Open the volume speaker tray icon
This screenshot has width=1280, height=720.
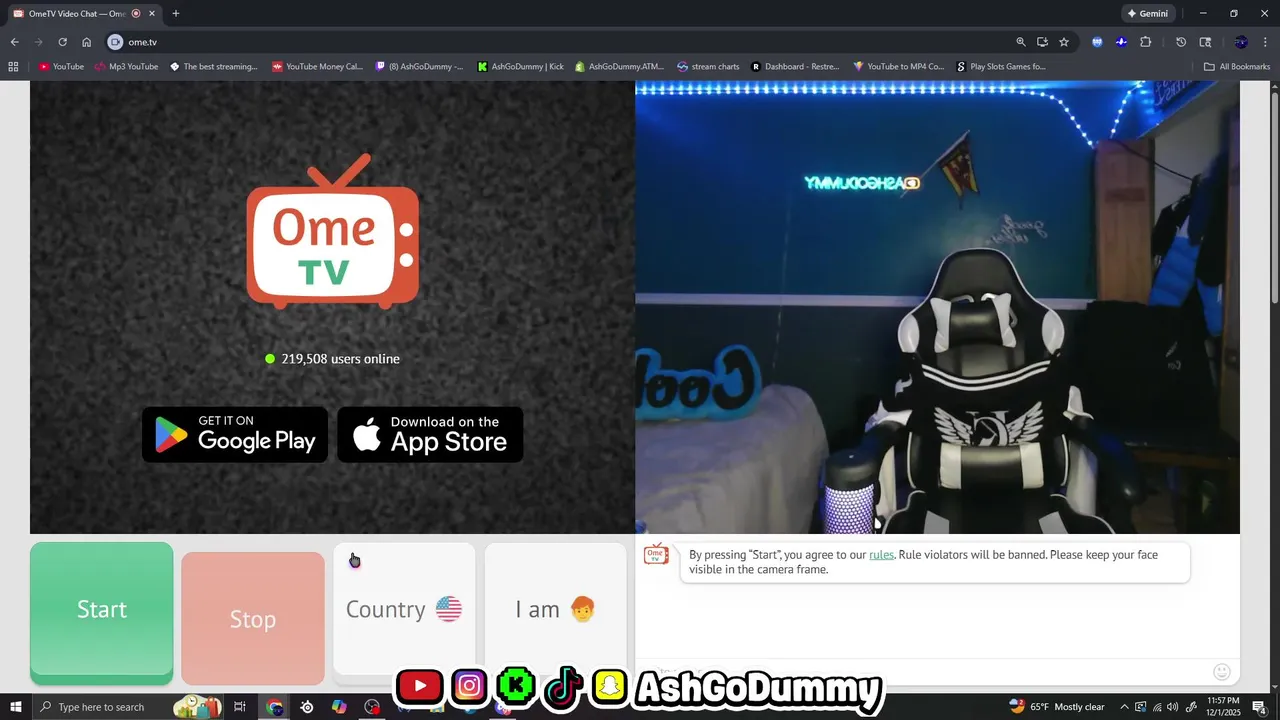(x=1172, y=707)
